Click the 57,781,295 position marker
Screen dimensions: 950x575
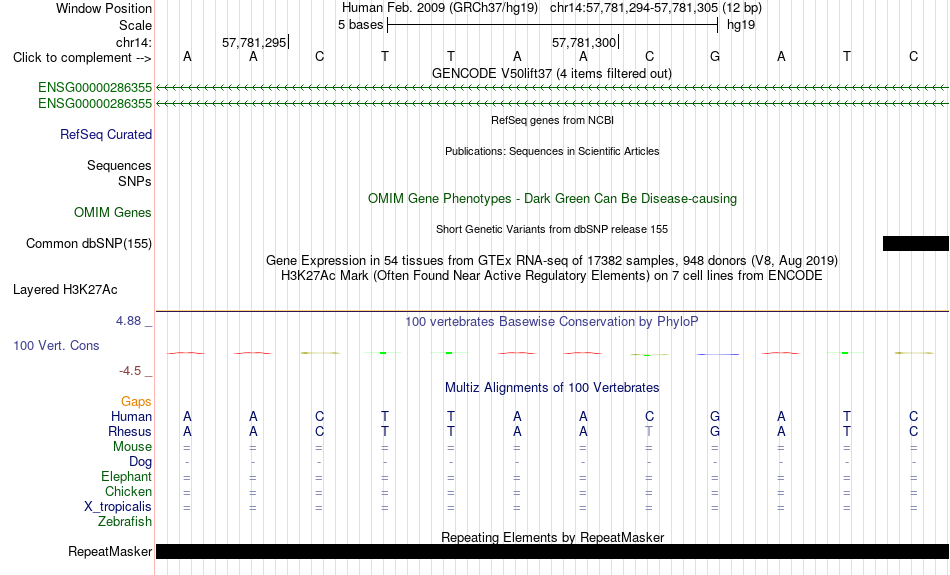(255, 42)
